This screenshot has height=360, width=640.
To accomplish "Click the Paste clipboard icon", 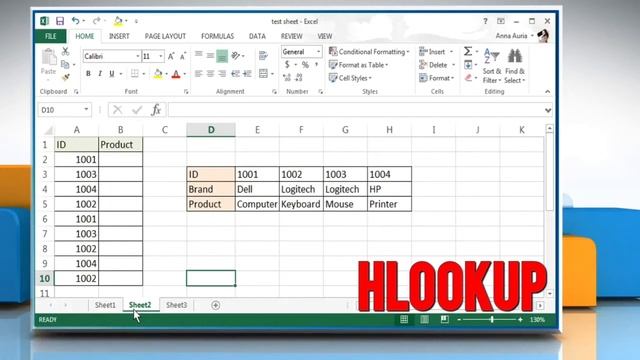I will [x=49, y=57].
